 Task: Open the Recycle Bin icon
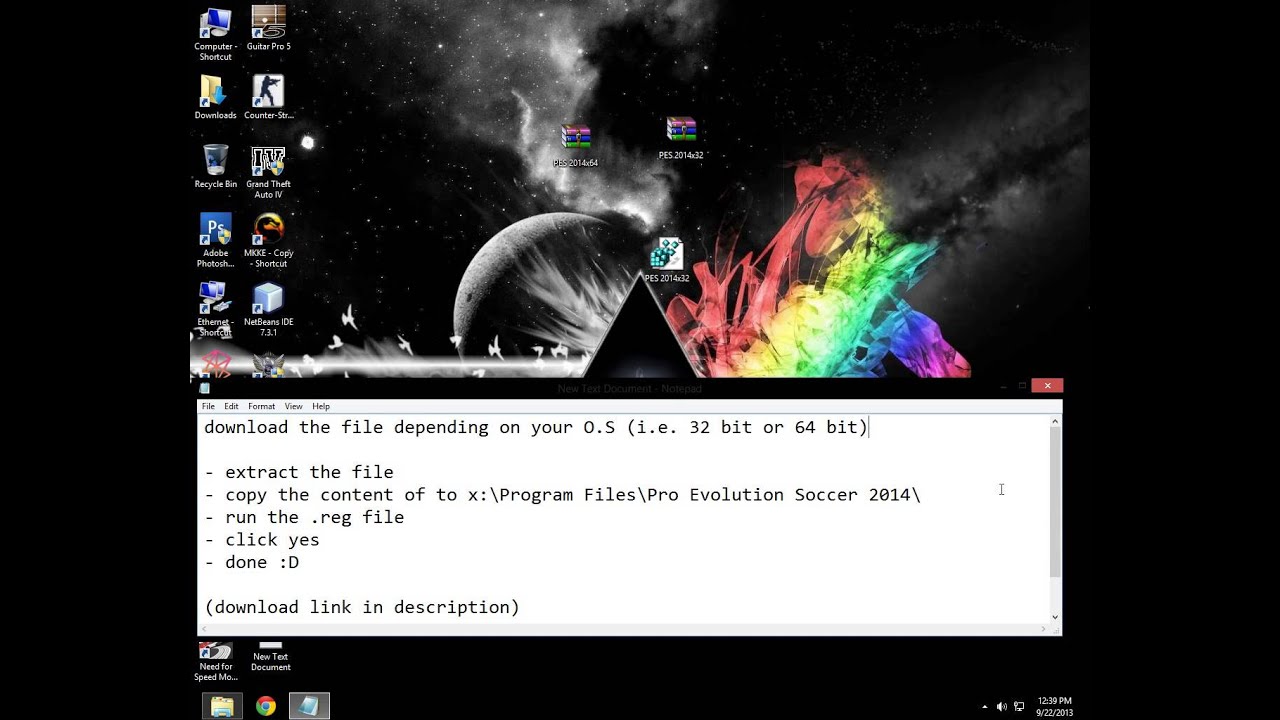(x=215, y=166)
